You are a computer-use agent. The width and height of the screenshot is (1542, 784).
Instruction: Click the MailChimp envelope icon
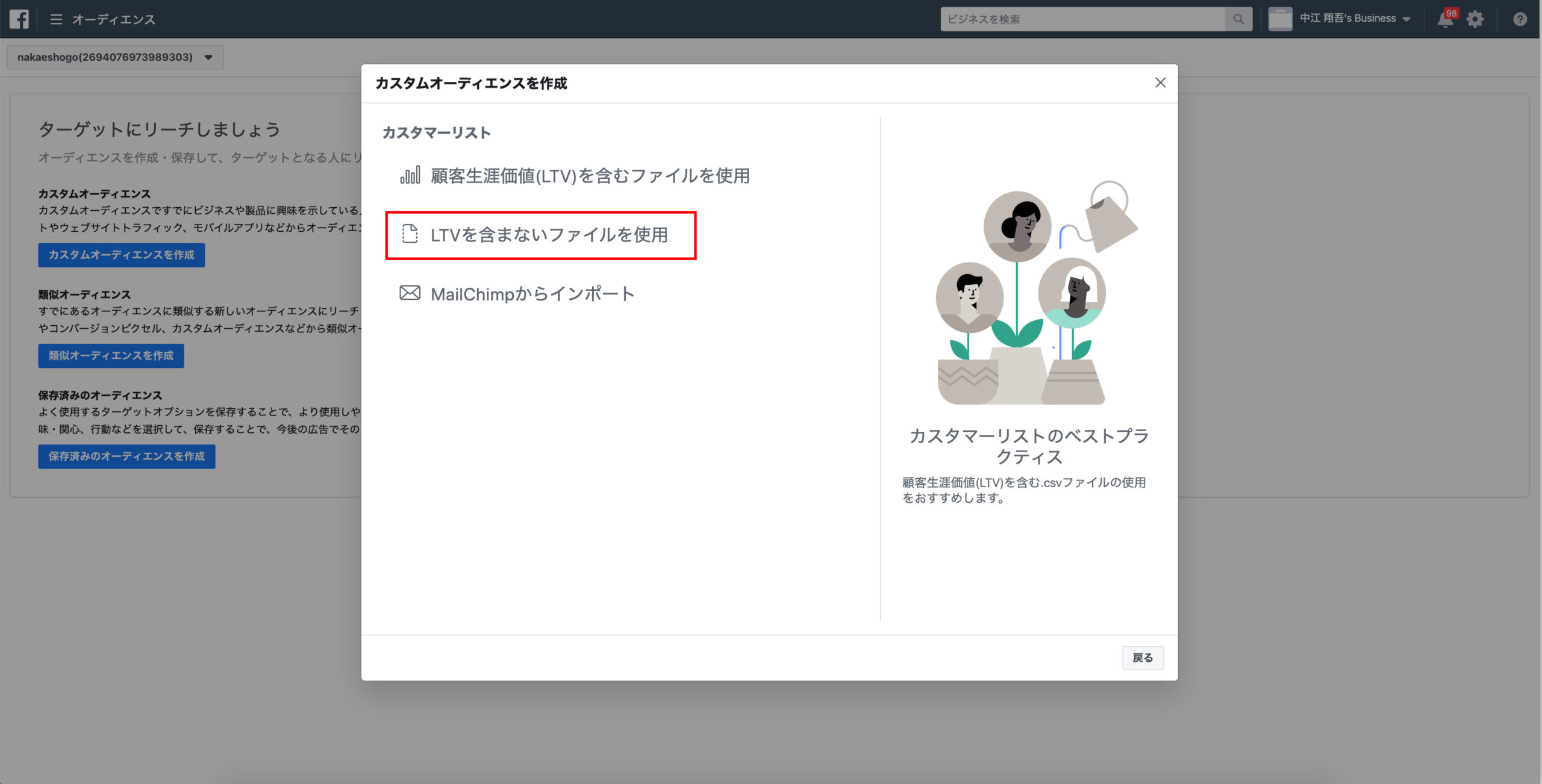point(410,293)
